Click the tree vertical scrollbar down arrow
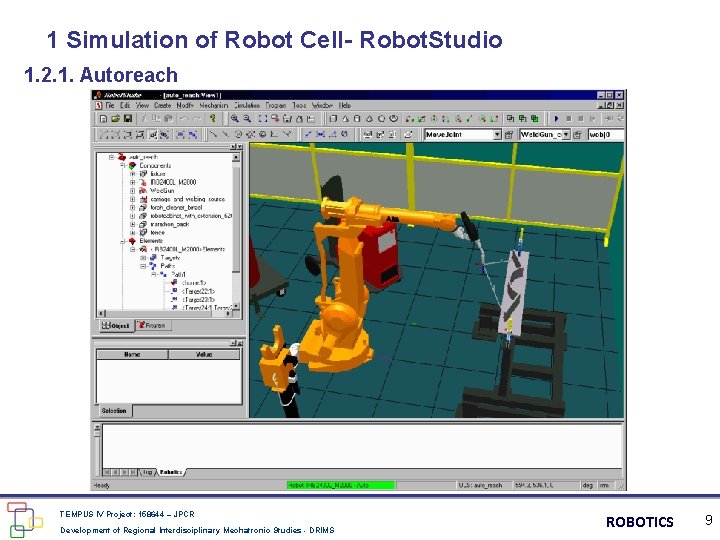The image size is (720, 540). [236, 306]
